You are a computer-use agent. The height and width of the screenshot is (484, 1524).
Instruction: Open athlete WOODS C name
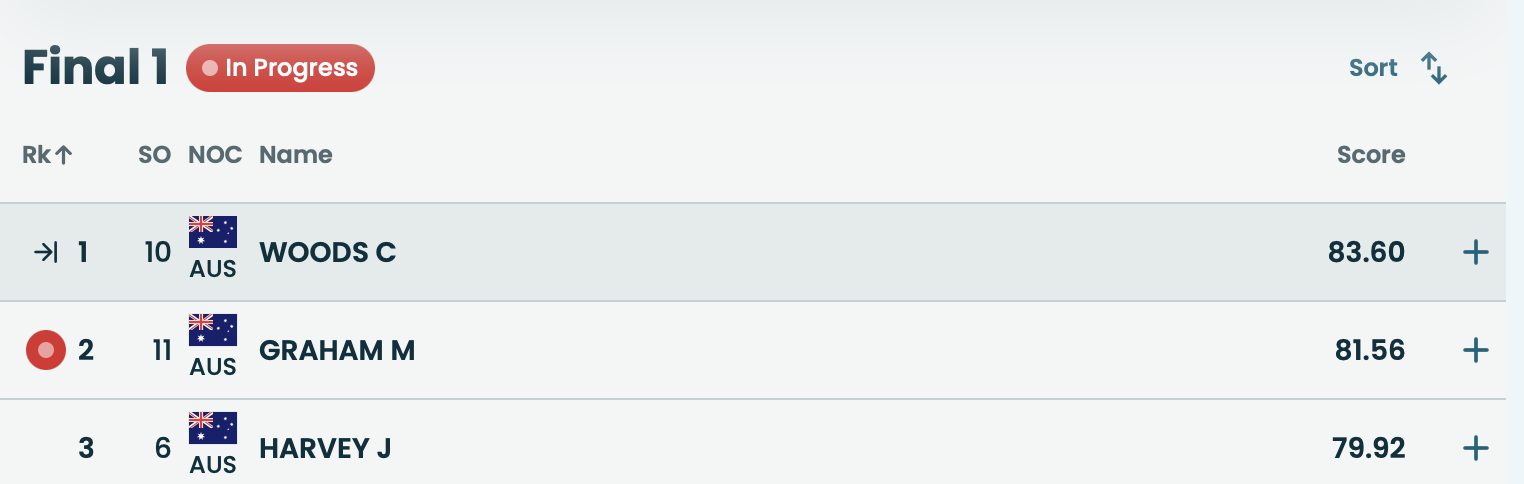327,253
